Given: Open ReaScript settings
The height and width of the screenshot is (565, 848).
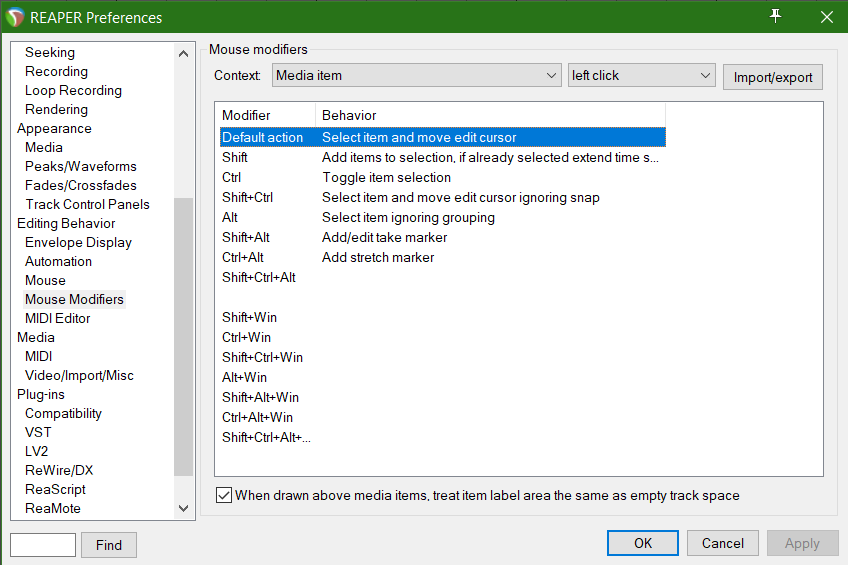Looking at the screenshot, I should click(x=55, y=489).
